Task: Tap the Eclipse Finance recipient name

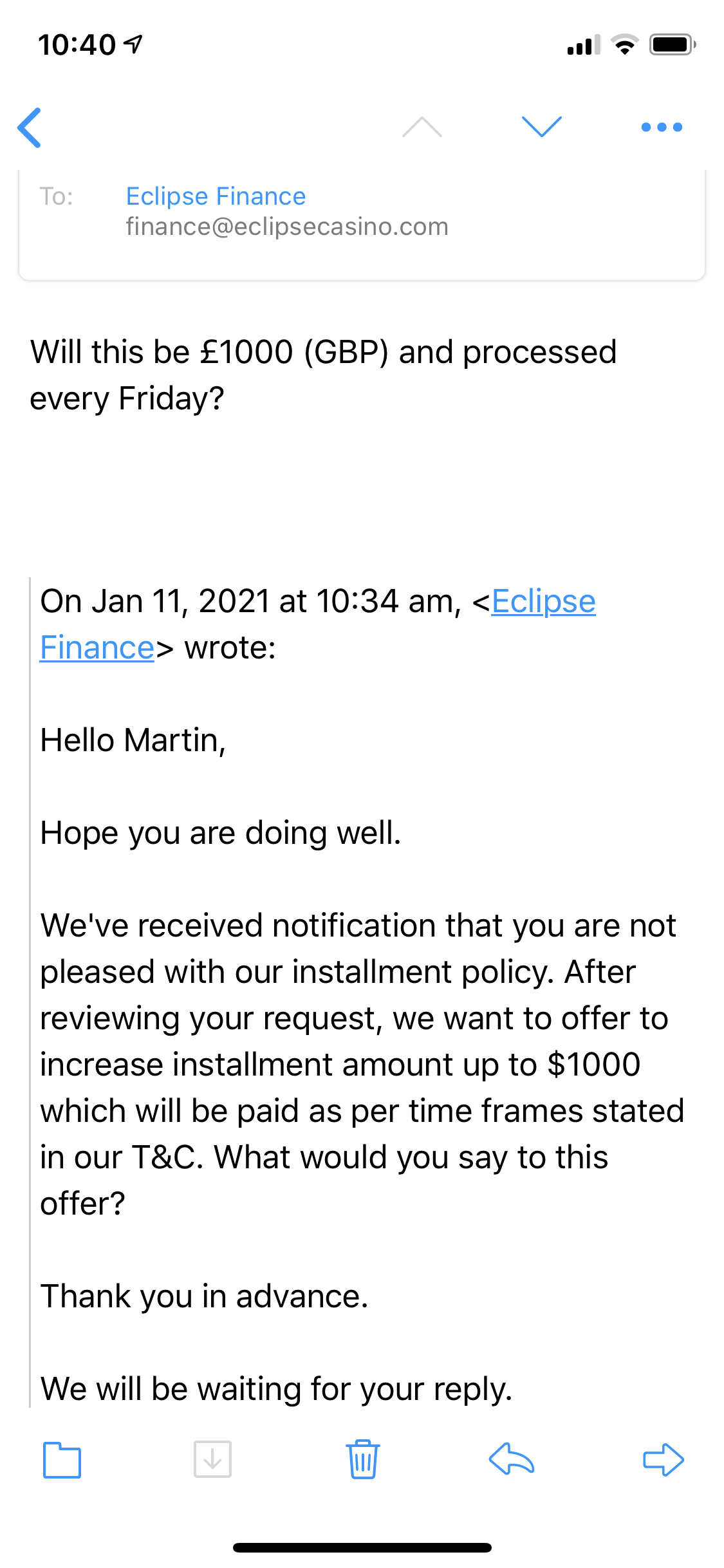Action: 216,196
